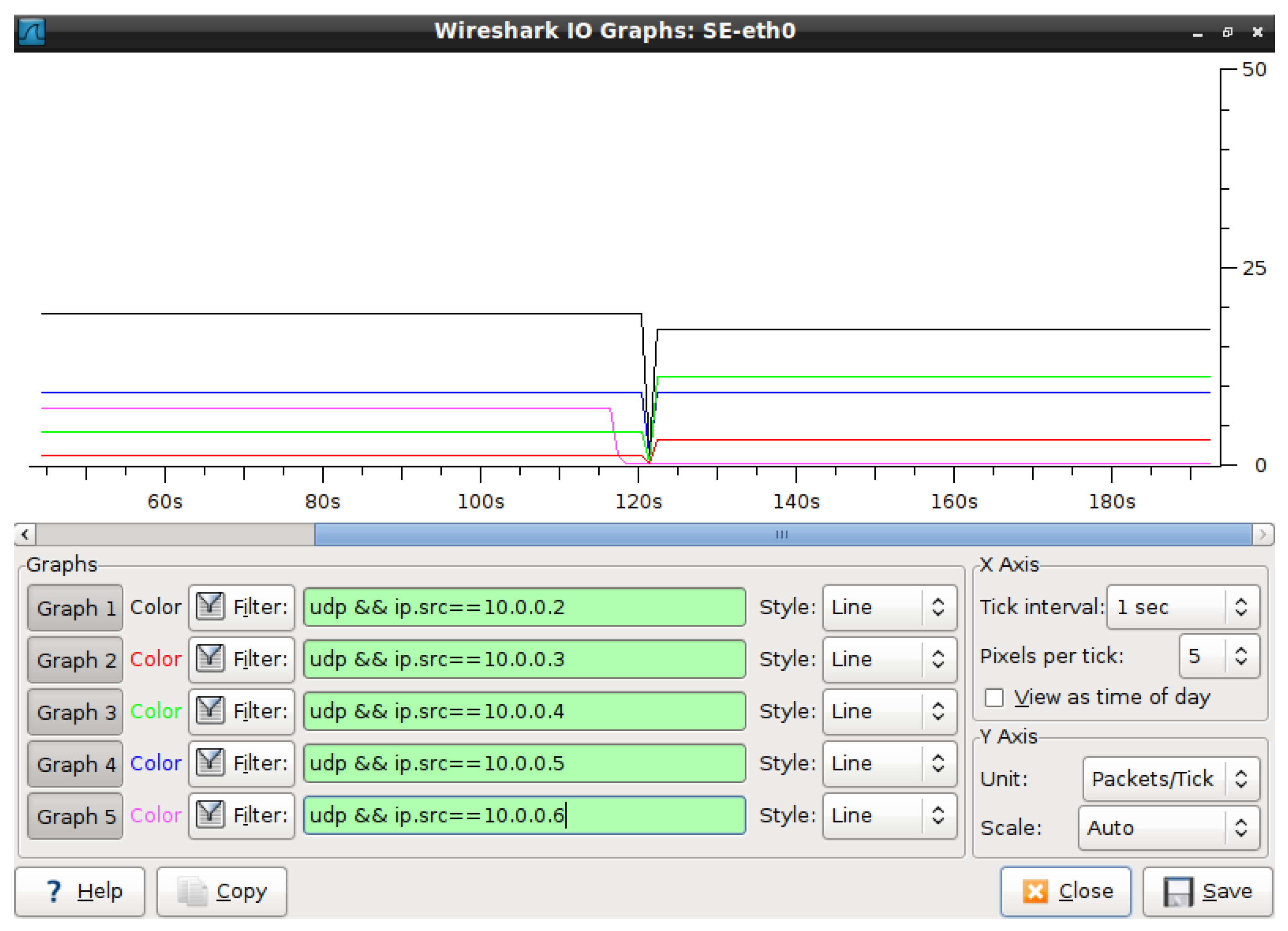Open the Pixels per tick selector
1288x931 pixels.
[x=1219, y=656]
